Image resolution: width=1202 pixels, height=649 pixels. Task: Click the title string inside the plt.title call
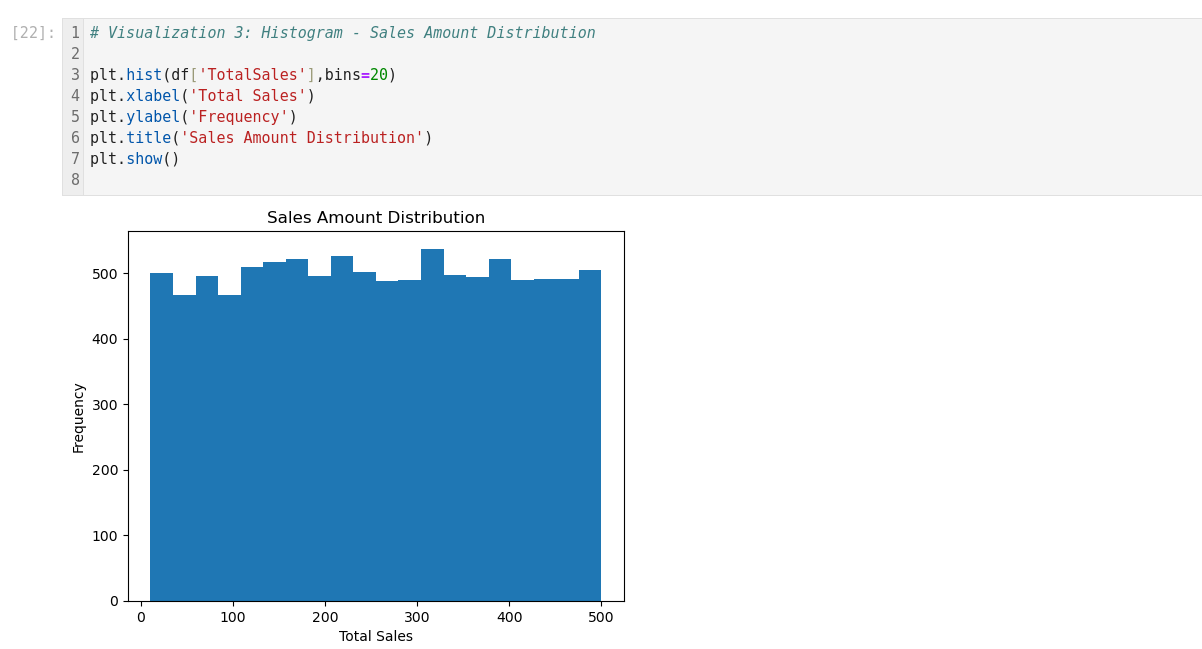pyautogui.click(x=302, y=138)
